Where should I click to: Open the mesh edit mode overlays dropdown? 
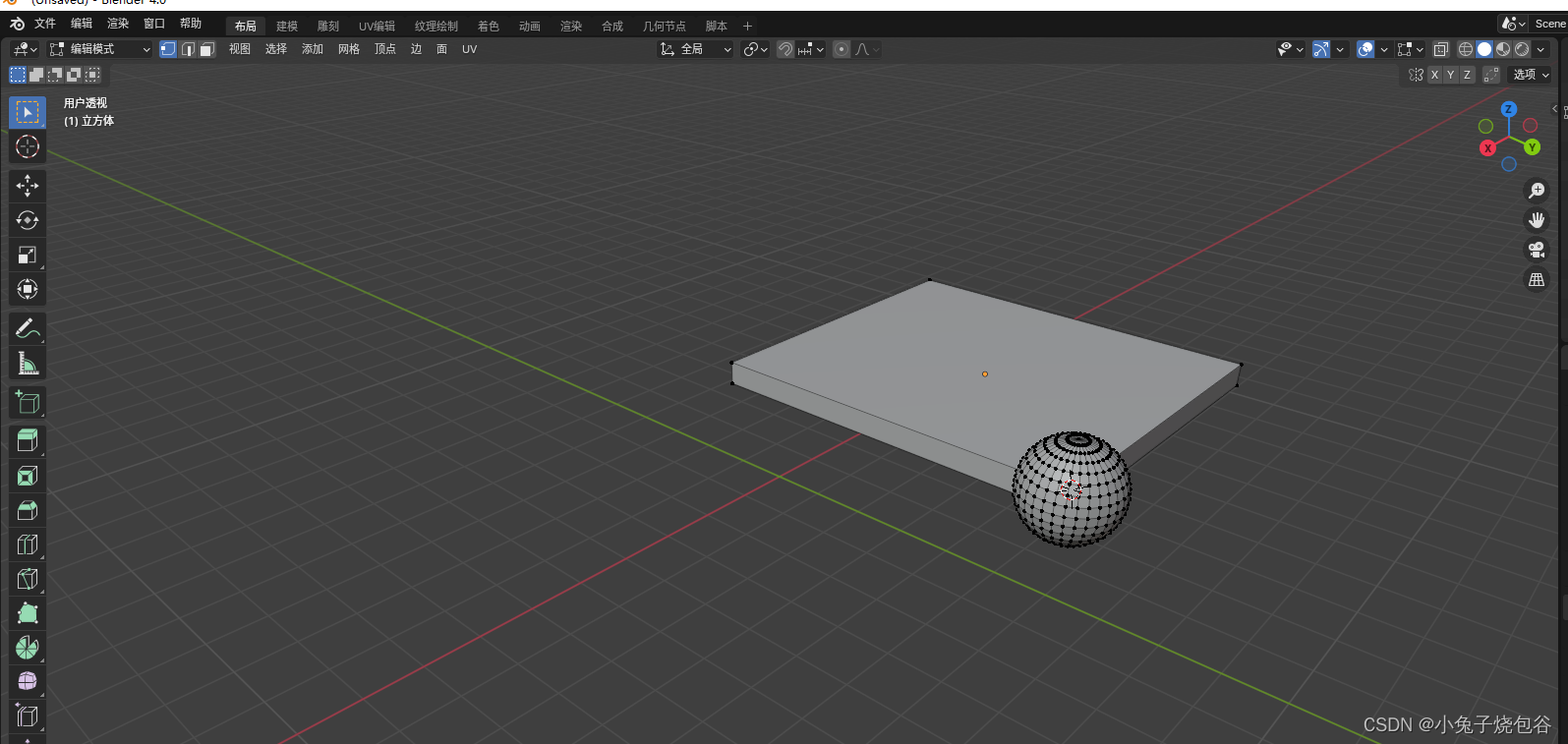pos(1411,49)
